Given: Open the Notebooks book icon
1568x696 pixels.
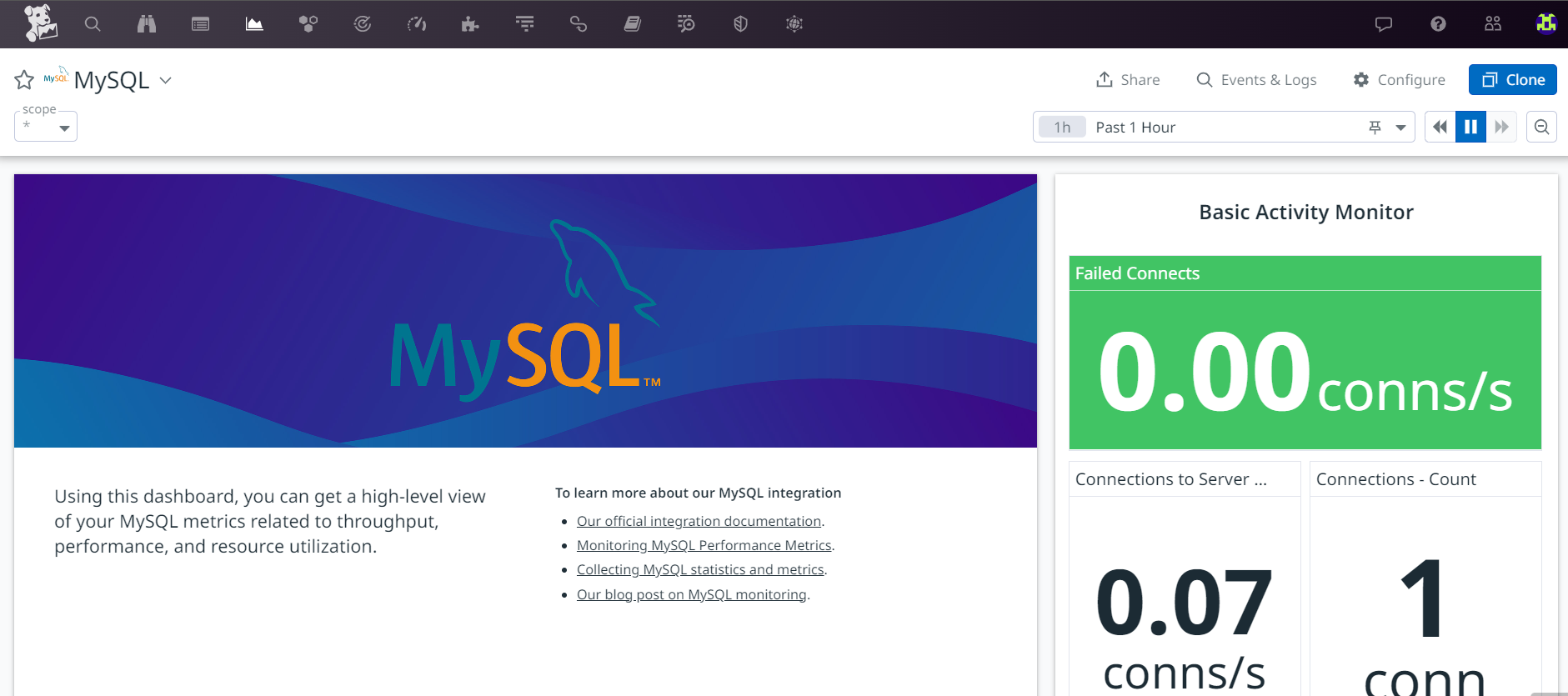Looking at the screenshot, I should tap(633, 24).
